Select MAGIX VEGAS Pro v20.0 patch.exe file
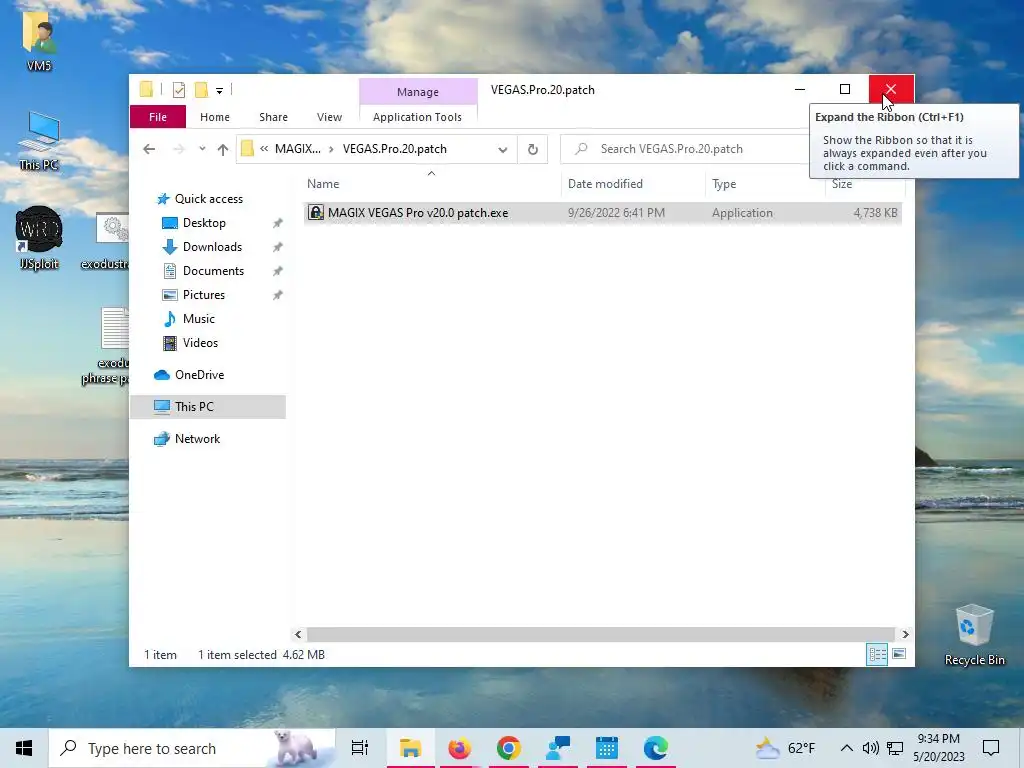1024x768 pixels. (418, 213)
